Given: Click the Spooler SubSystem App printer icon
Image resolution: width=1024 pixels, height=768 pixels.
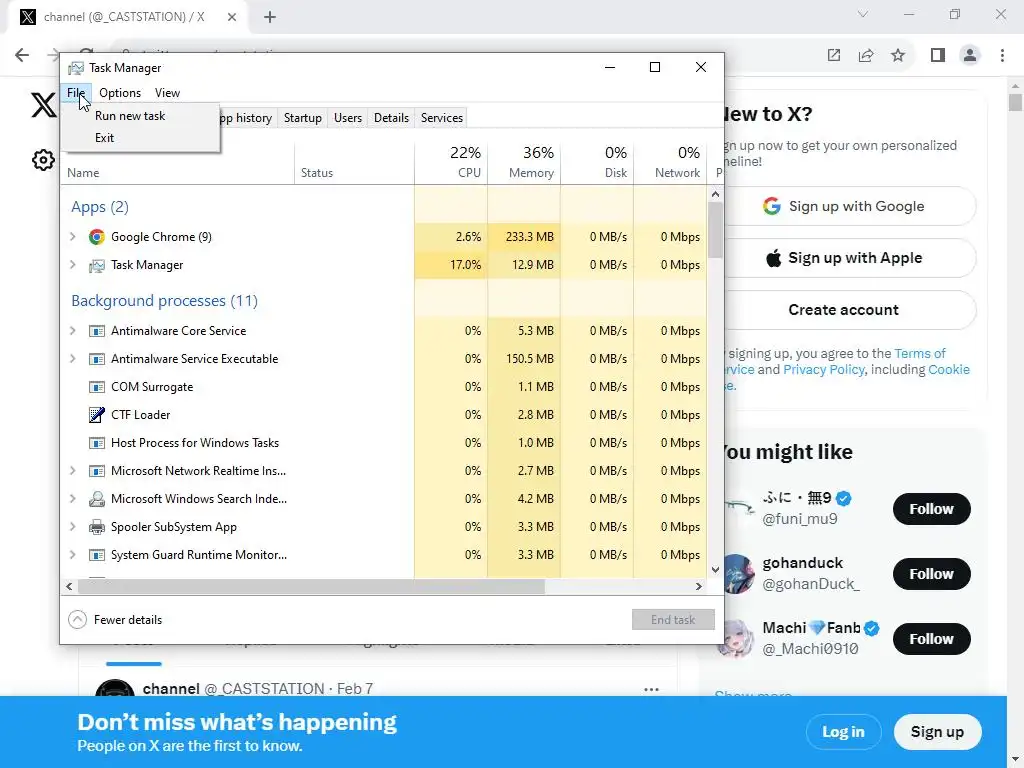Looking at the screenshot, I should coord(97,527).
